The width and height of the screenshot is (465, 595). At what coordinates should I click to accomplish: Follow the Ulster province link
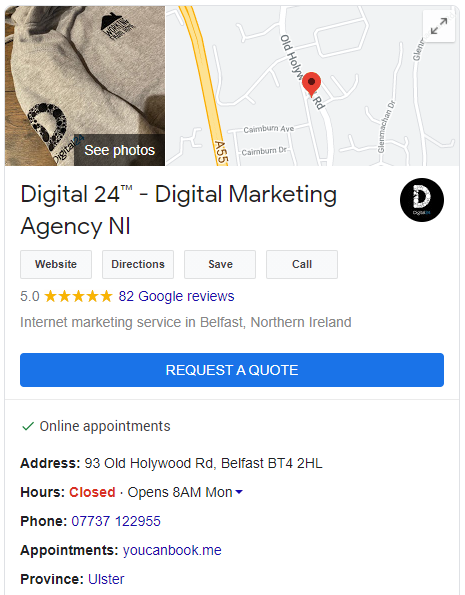click(106, 579)
